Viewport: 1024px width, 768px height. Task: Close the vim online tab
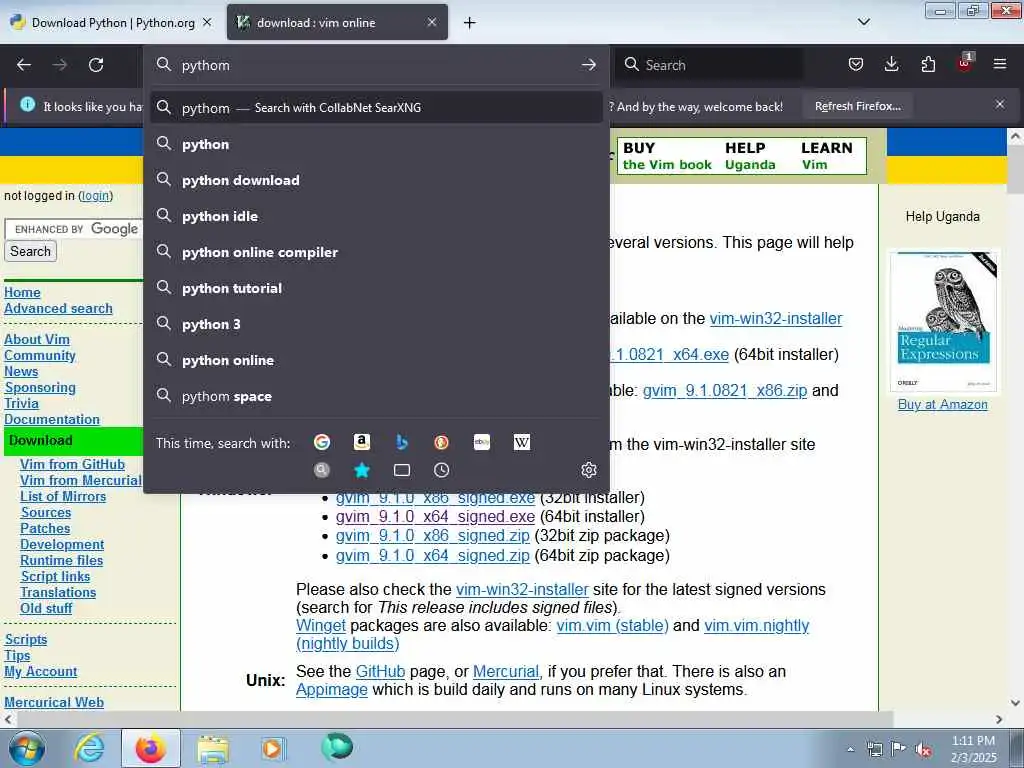[432, 22]
